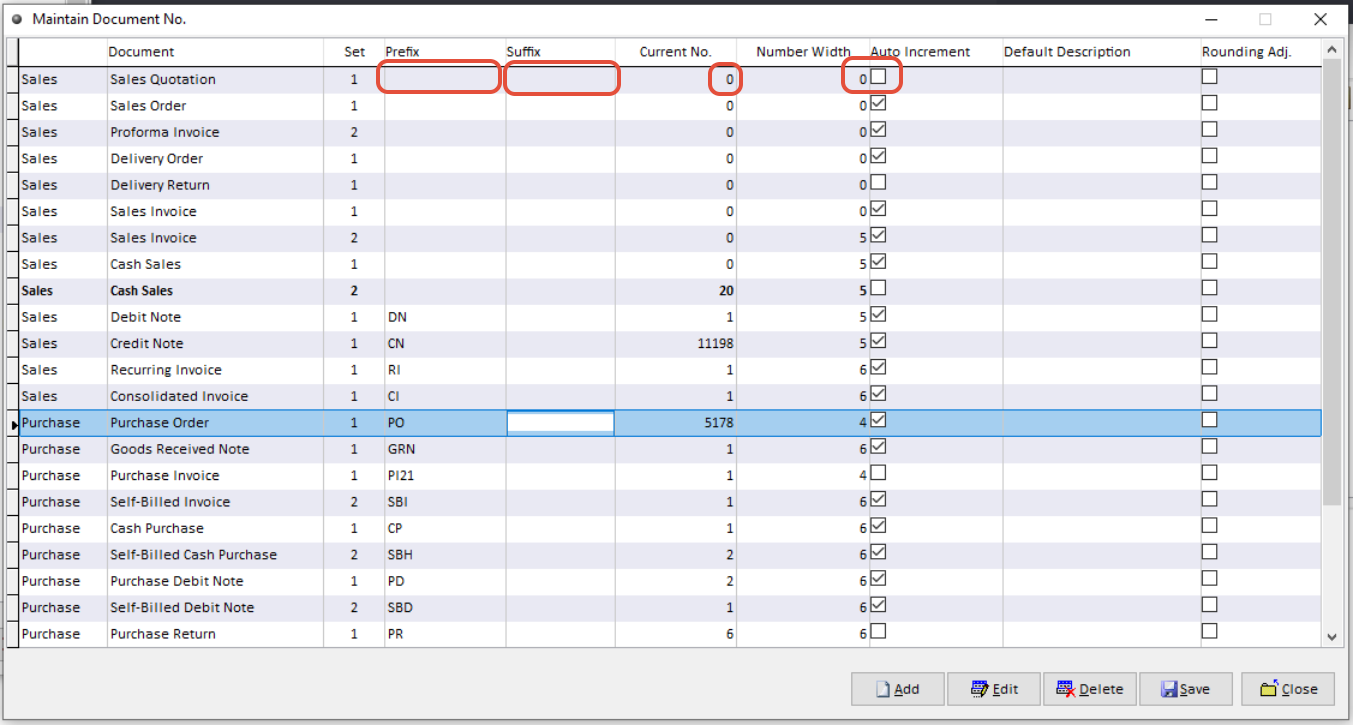Click the Prefix column header
This screenshot has width=1353, height=725.
[x=445, y=52]
